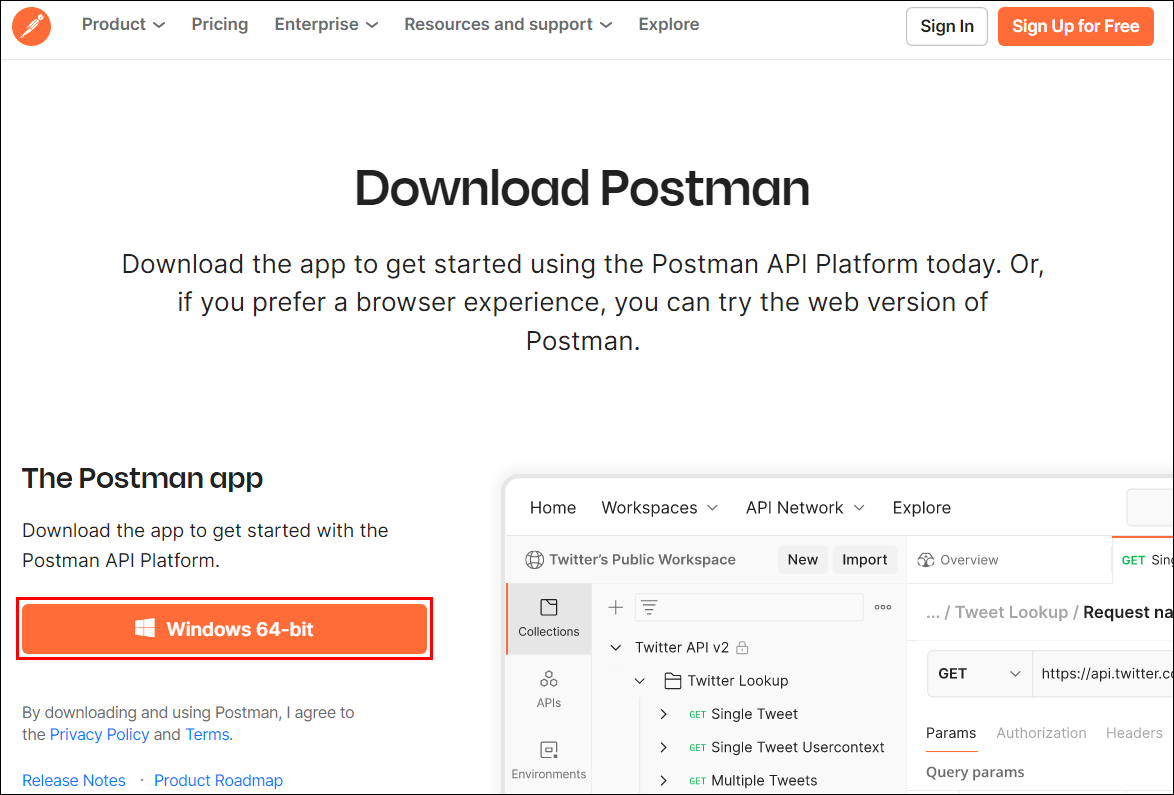Expand the Multiple Tweets request
Image resolution: width=1174 pixels, height=795 pixels.
[663, 780]
